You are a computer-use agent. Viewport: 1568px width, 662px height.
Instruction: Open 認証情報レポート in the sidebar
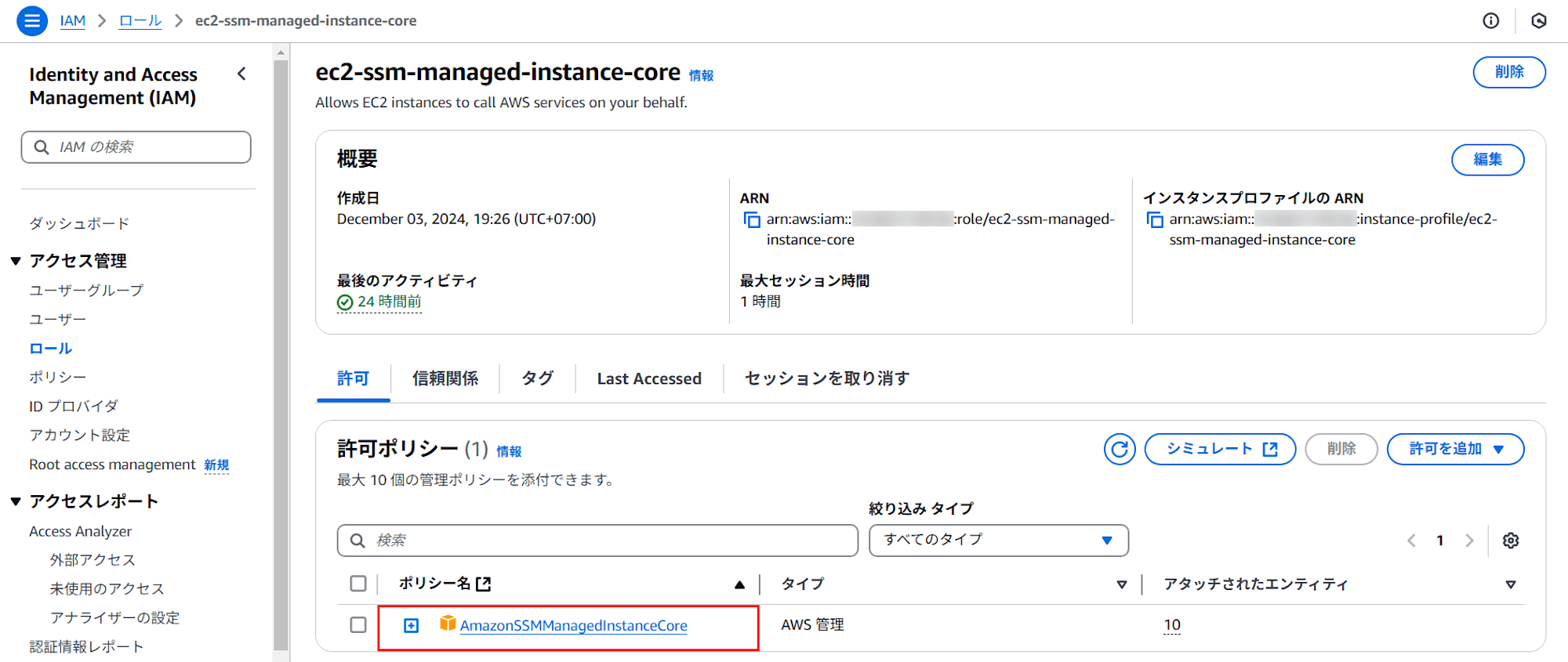[86, 647]
